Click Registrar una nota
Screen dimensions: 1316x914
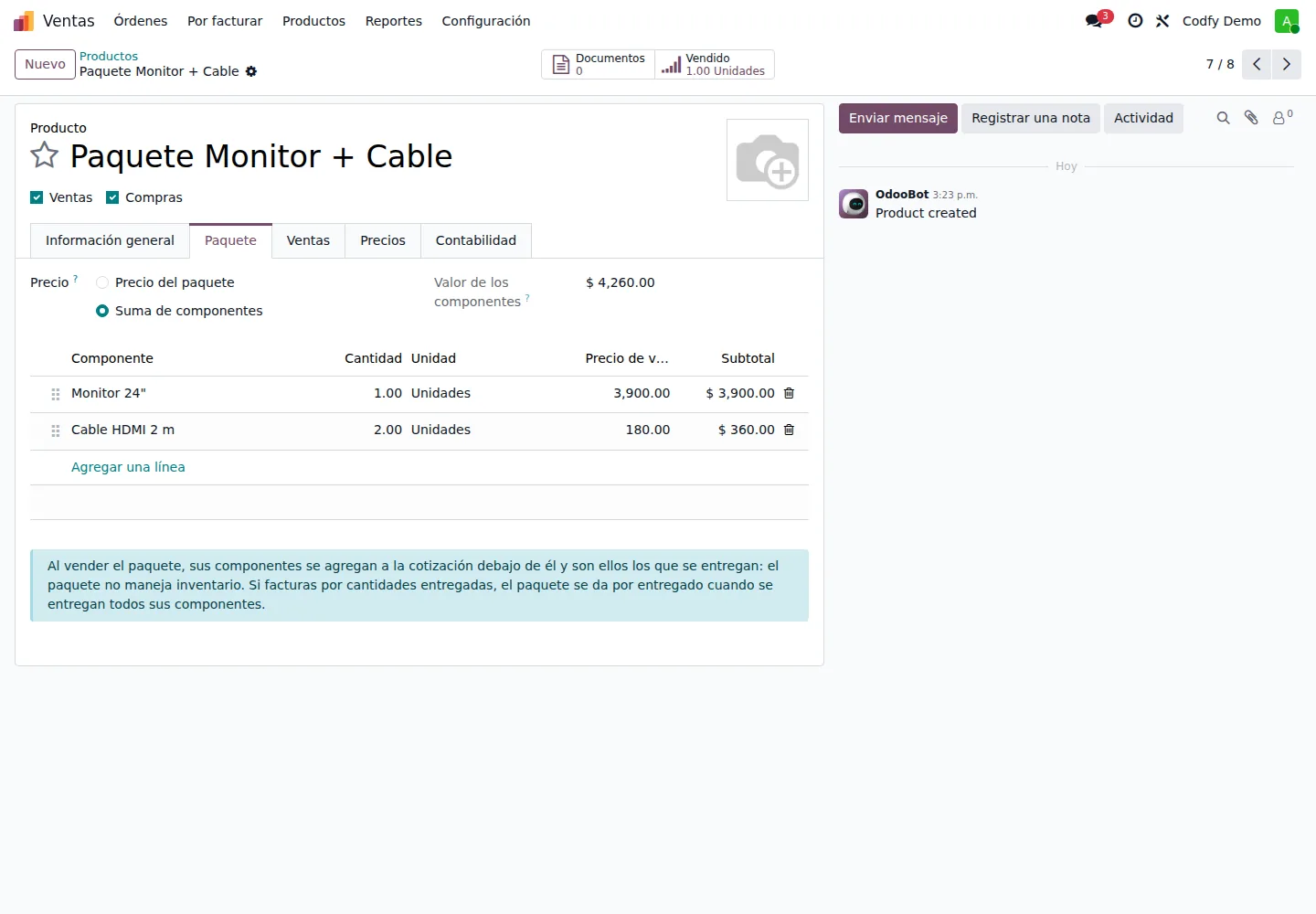click(1031, 118)
